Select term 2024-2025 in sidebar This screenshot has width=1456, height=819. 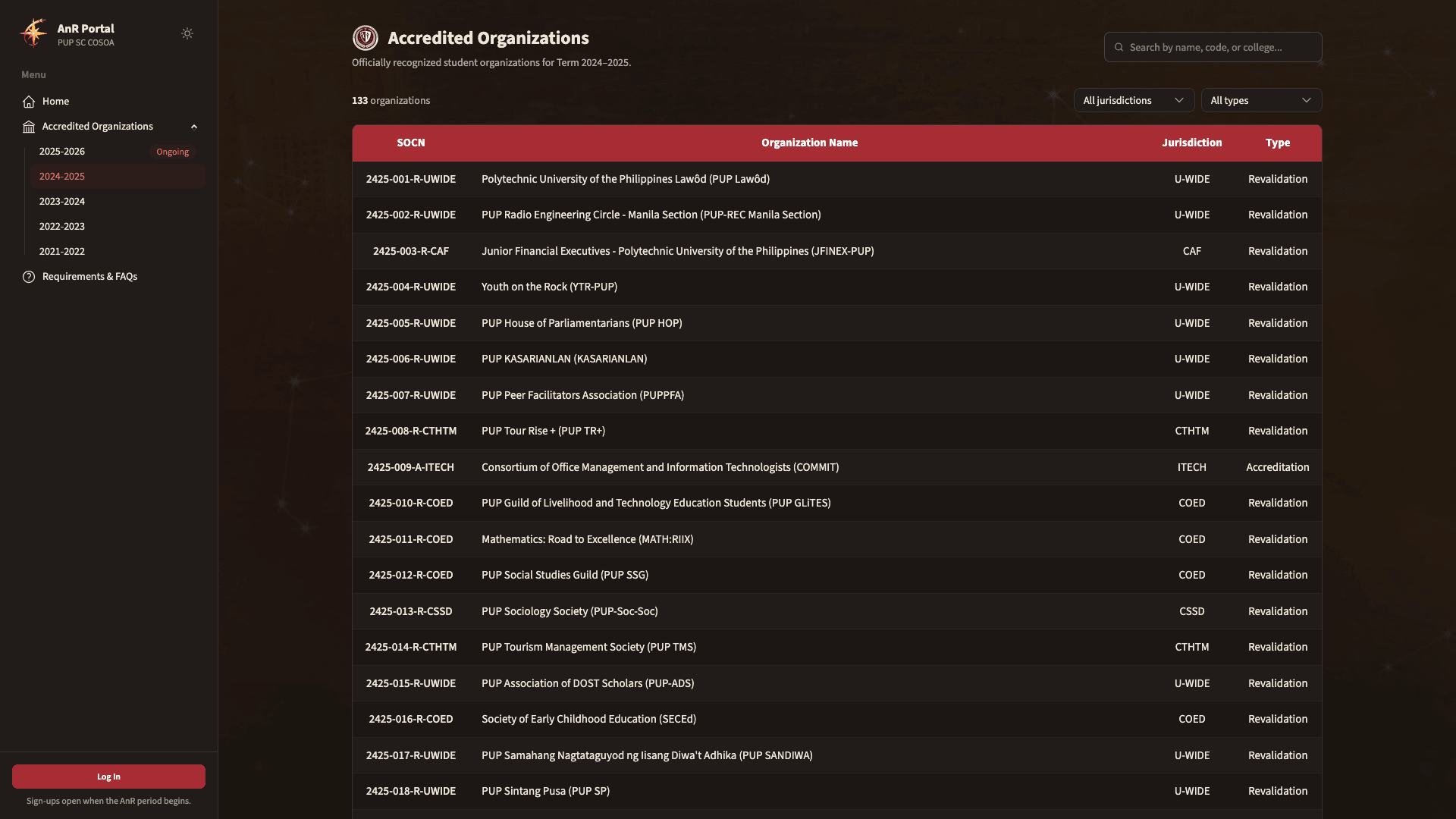118,177
